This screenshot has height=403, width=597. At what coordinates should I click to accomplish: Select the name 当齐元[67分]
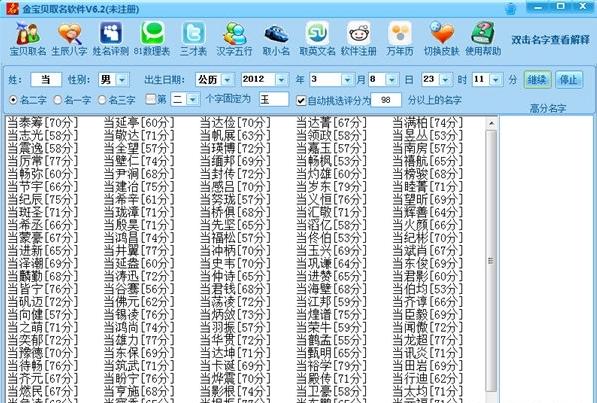pos(43,379)
